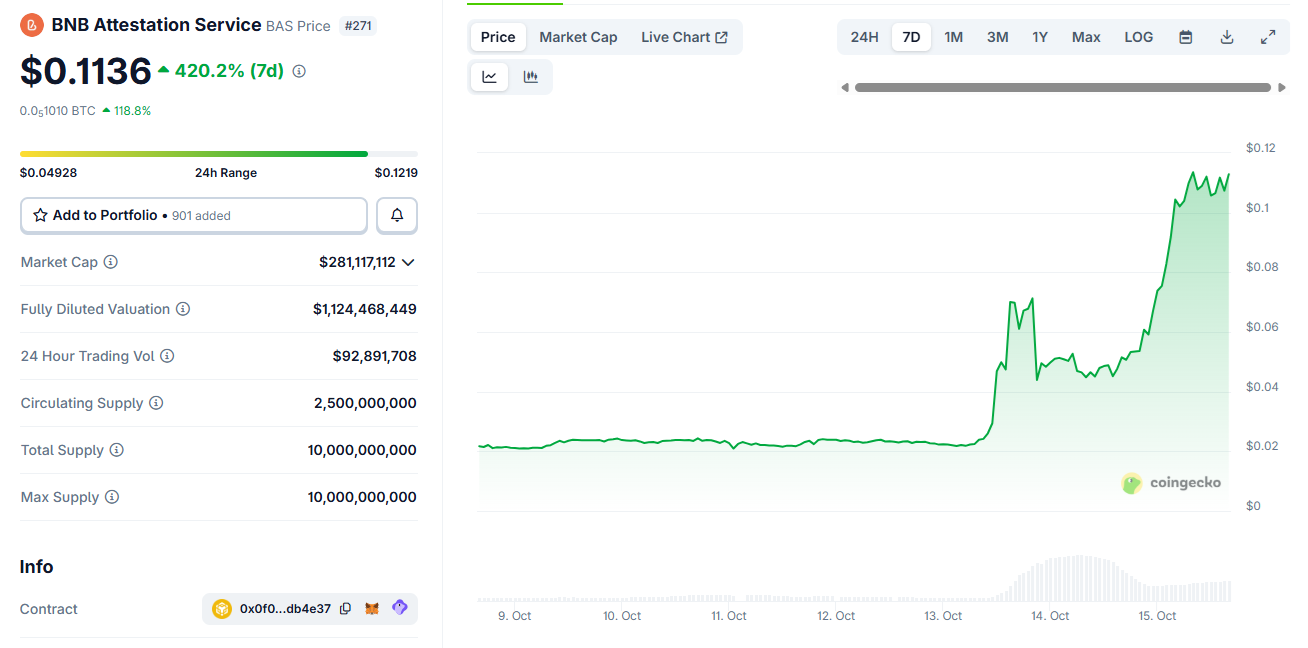Screen dimensions: 1308x648
Task: Expand chart to fullscreen
Action: (x=1268, y=37)
